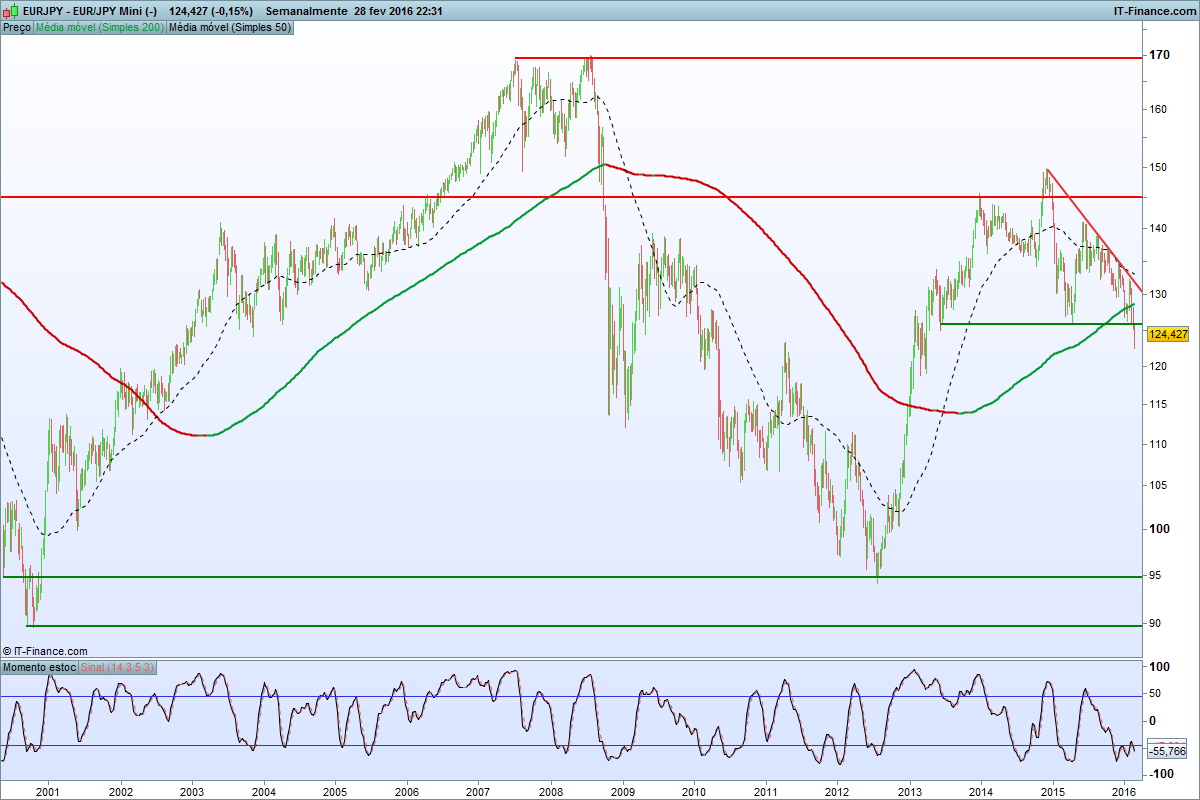Click the 2016 label on time axis
The image size is (1200, 800).
[1122, 790]
